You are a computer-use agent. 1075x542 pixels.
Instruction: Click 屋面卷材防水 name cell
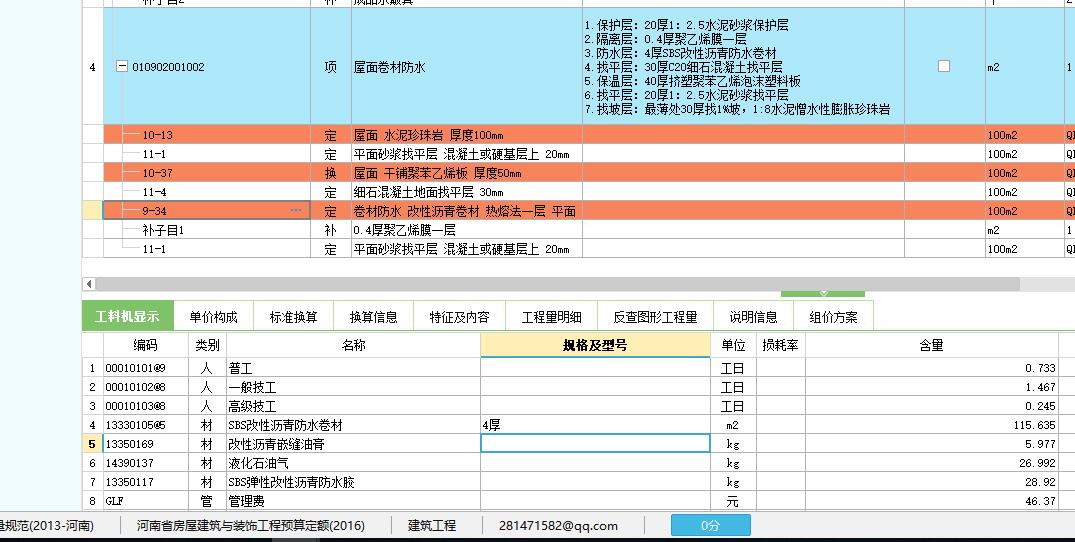coord(467,66)
